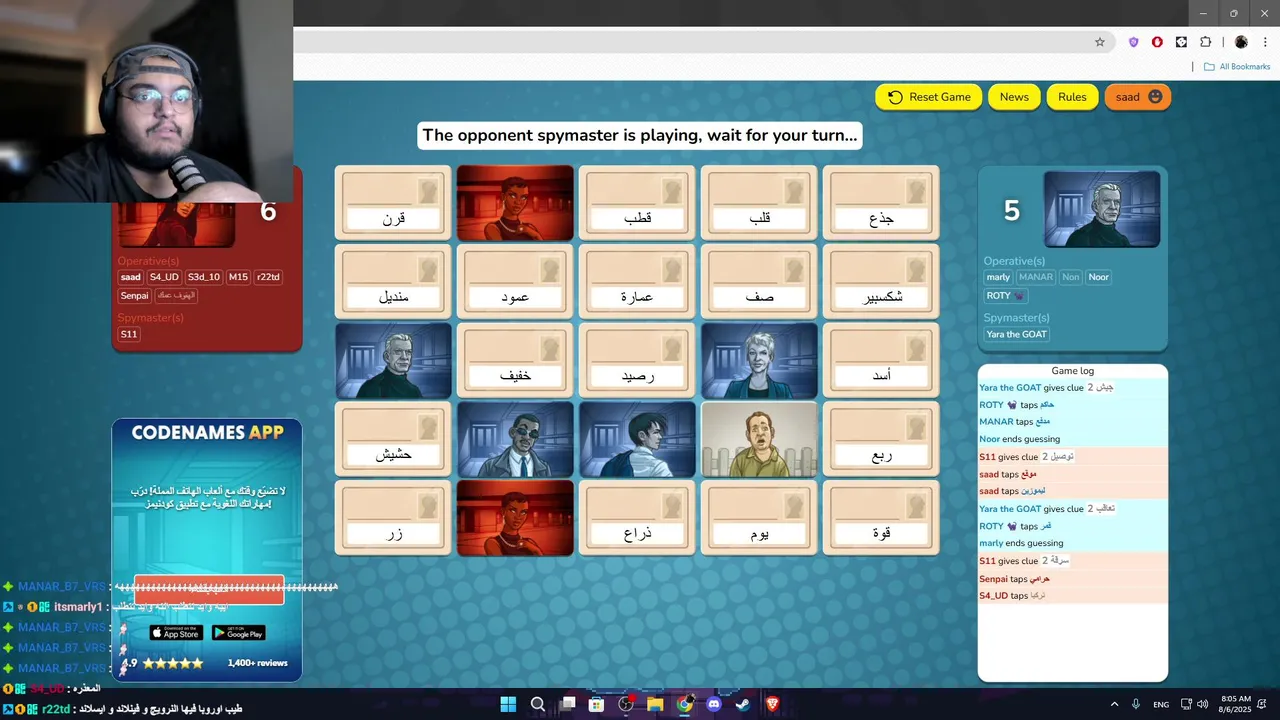Open the Windows Start menu

point(508,704)
